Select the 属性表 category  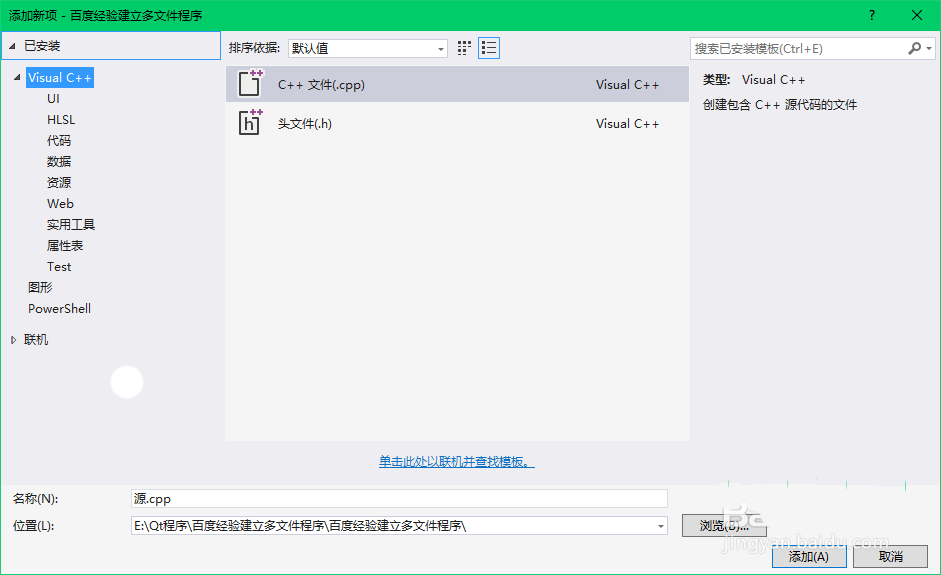(65, 245)
